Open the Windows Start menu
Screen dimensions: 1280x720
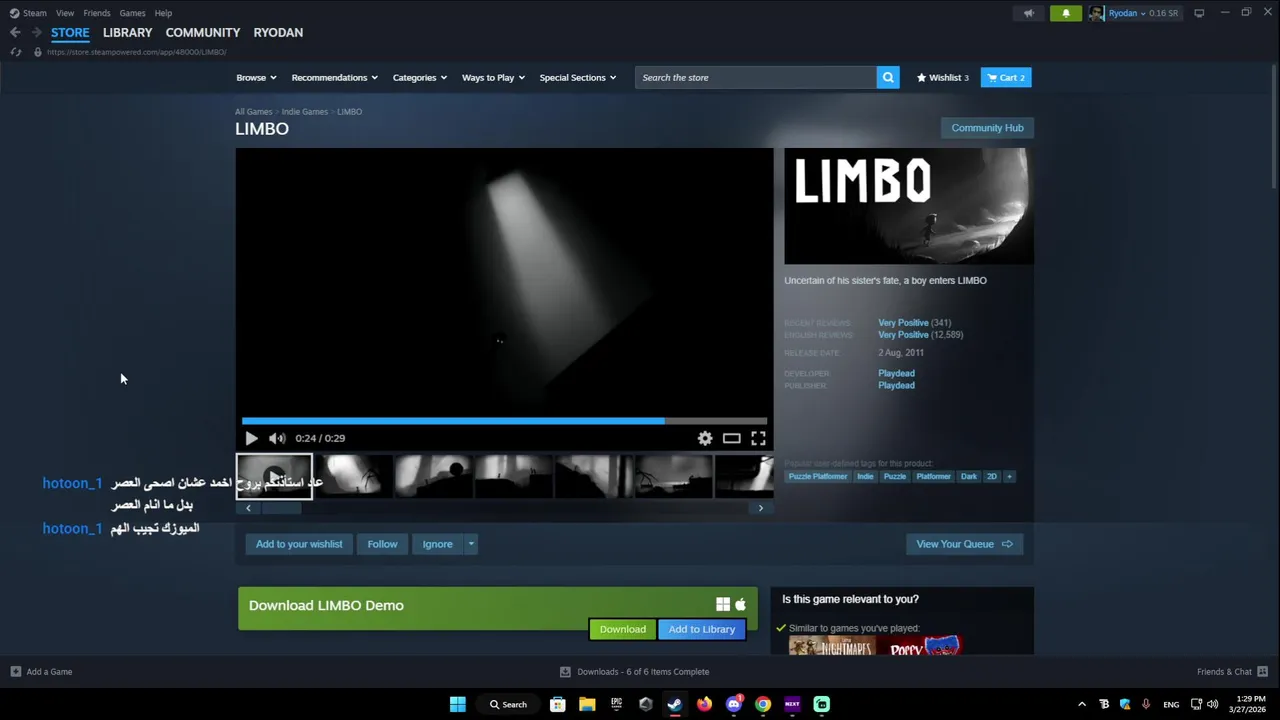(457, 704)
